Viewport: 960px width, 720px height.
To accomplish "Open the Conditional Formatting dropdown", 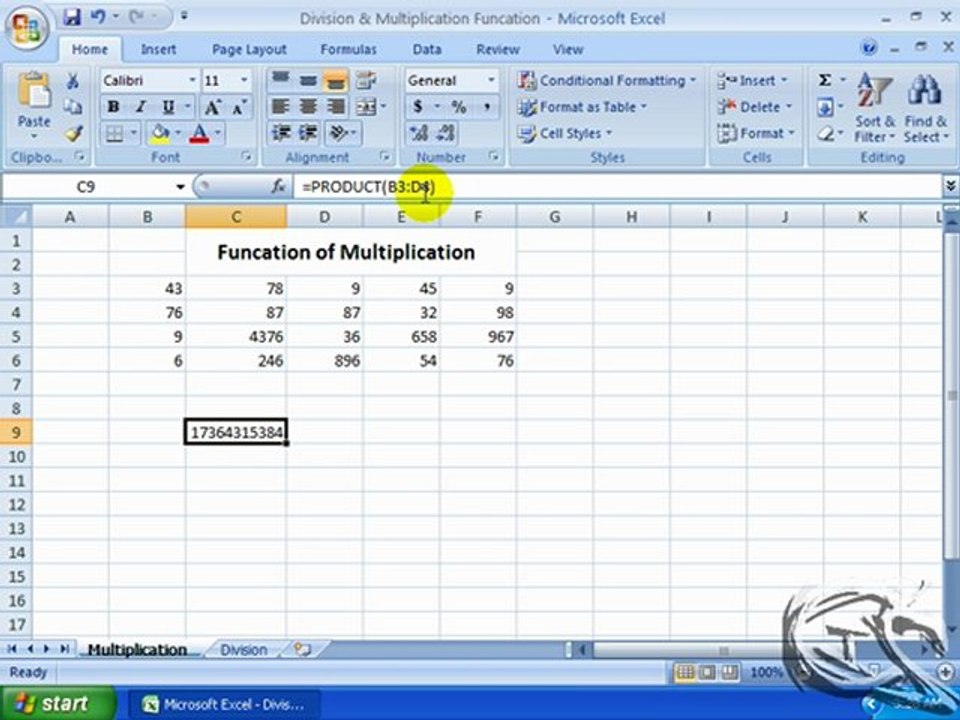I will pos(607,80).
